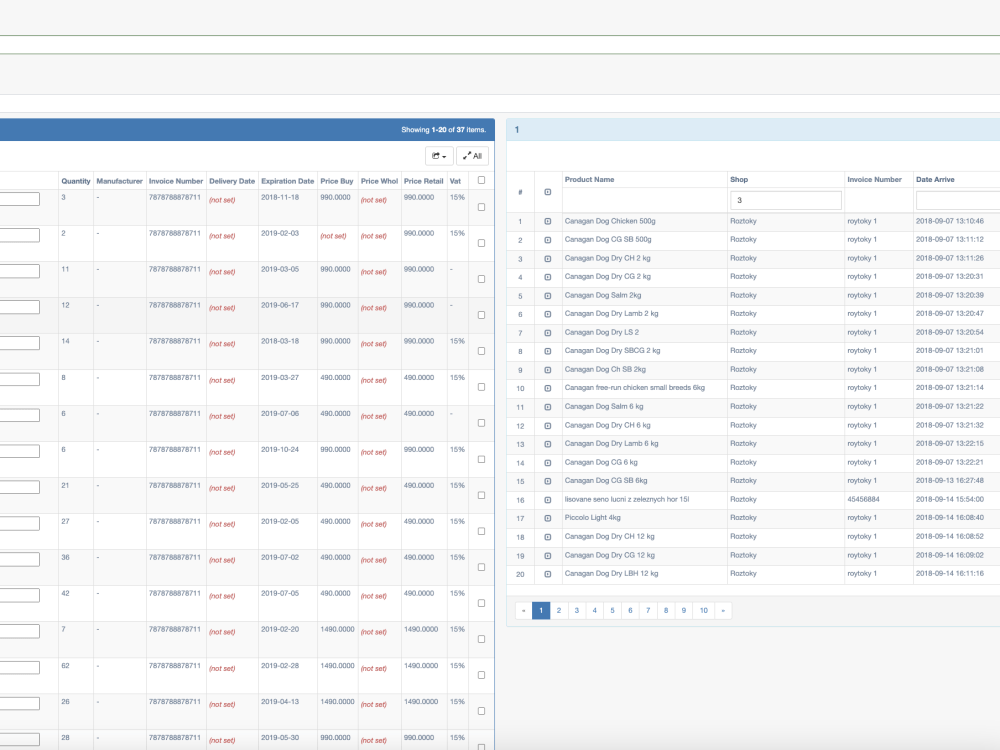Expand row Canagan Dog Dry CG 12 kg
Screen dimensions: 1000x750
pos(548,555)
